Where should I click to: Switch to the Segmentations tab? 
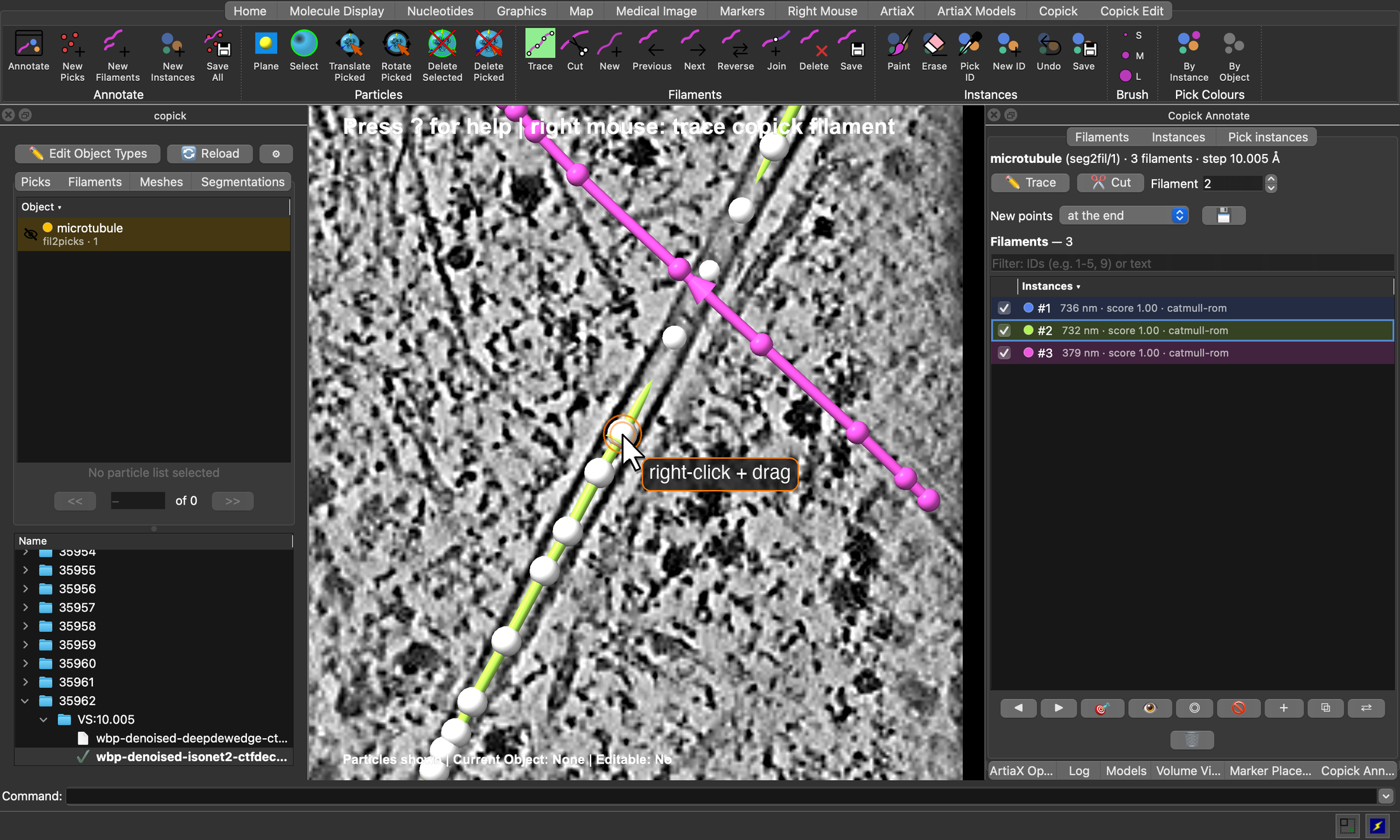[242, 181]
